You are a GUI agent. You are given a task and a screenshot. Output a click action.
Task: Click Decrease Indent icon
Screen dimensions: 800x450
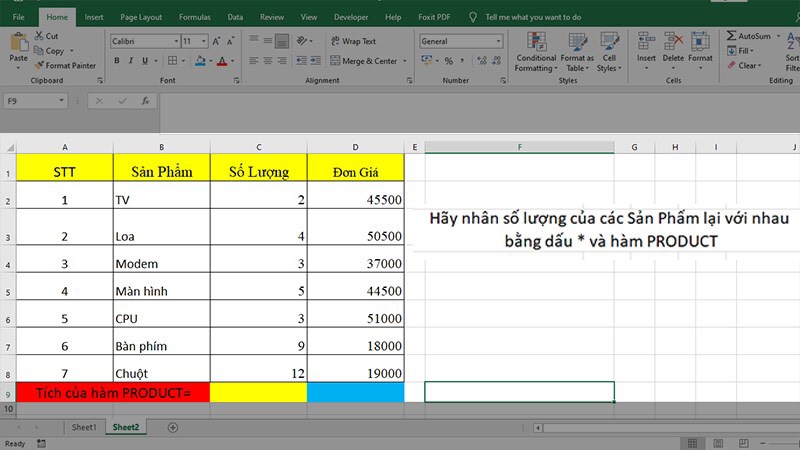click(302, 61)
